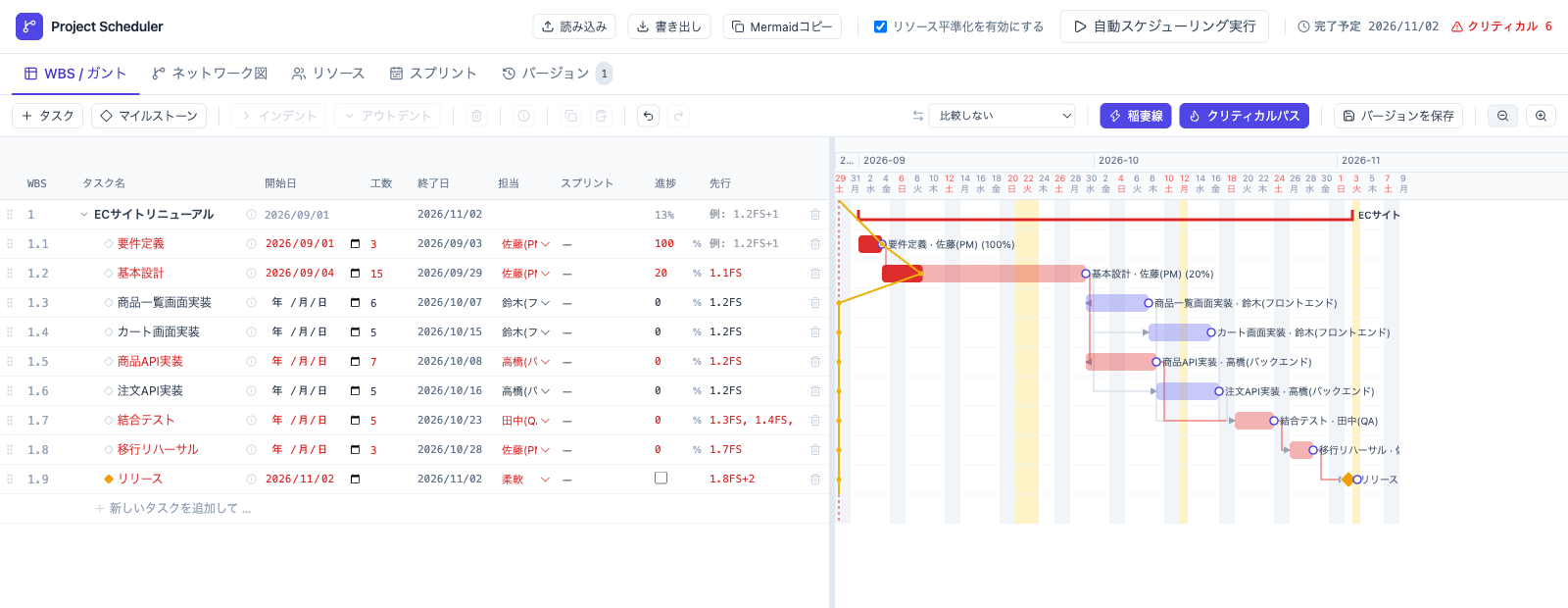1568x608 pixels.
Task: Open assignee dropdown for 結合テスト
Action: tap(526, 420)
